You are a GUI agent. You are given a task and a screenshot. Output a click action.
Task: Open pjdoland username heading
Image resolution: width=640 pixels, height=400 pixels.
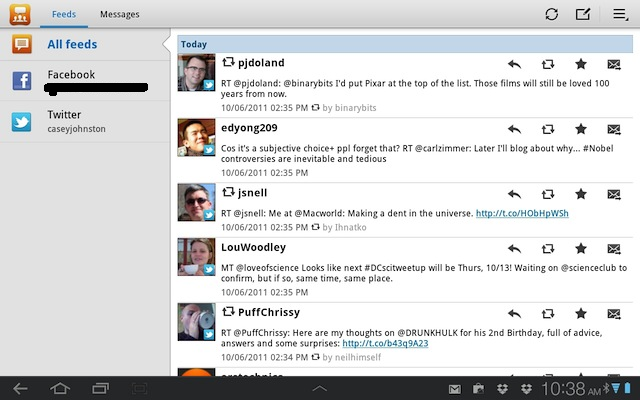point(261,63)
